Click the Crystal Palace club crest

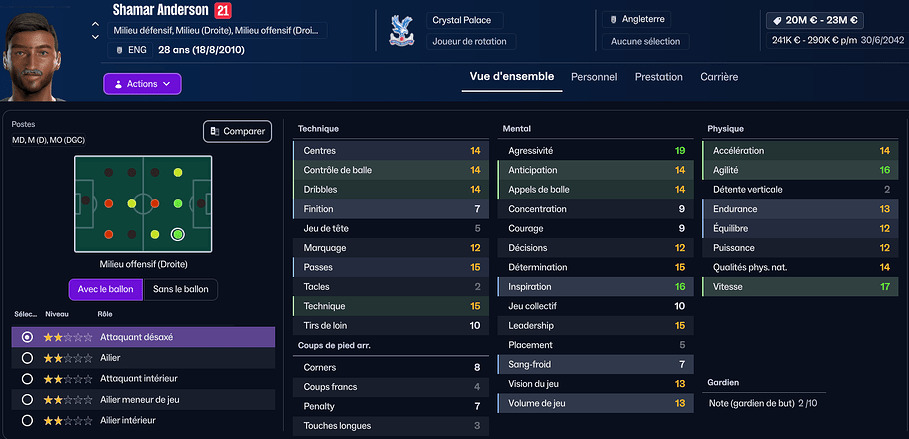coord(401,31)
